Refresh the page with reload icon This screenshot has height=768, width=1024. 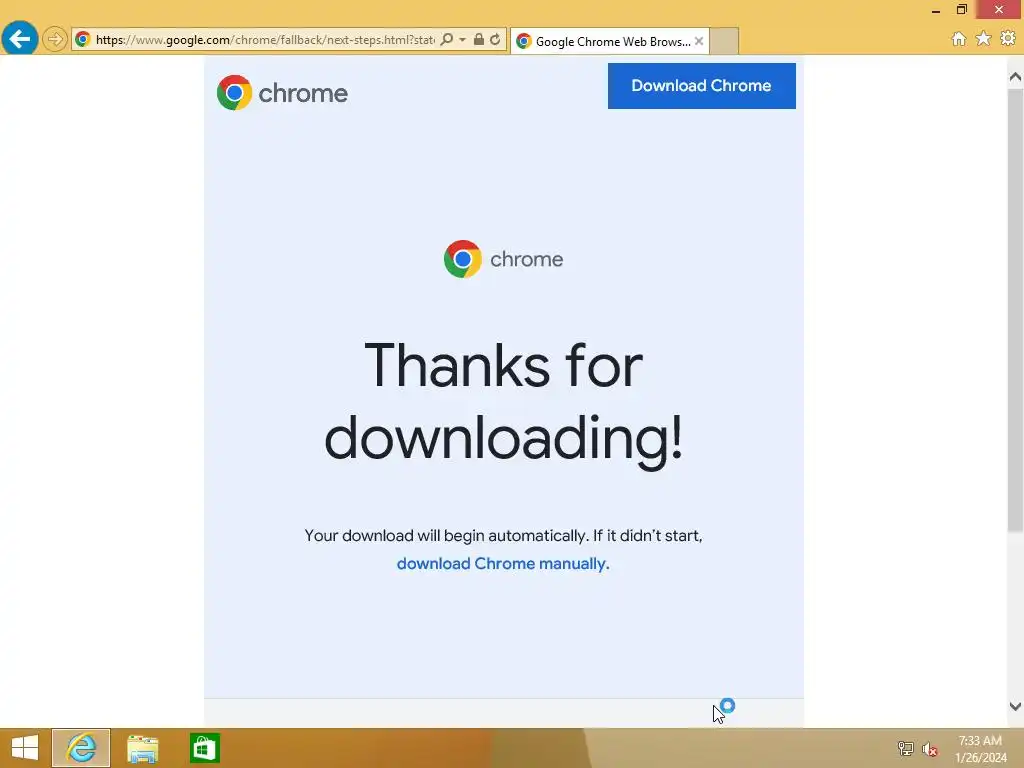(496, 40)
